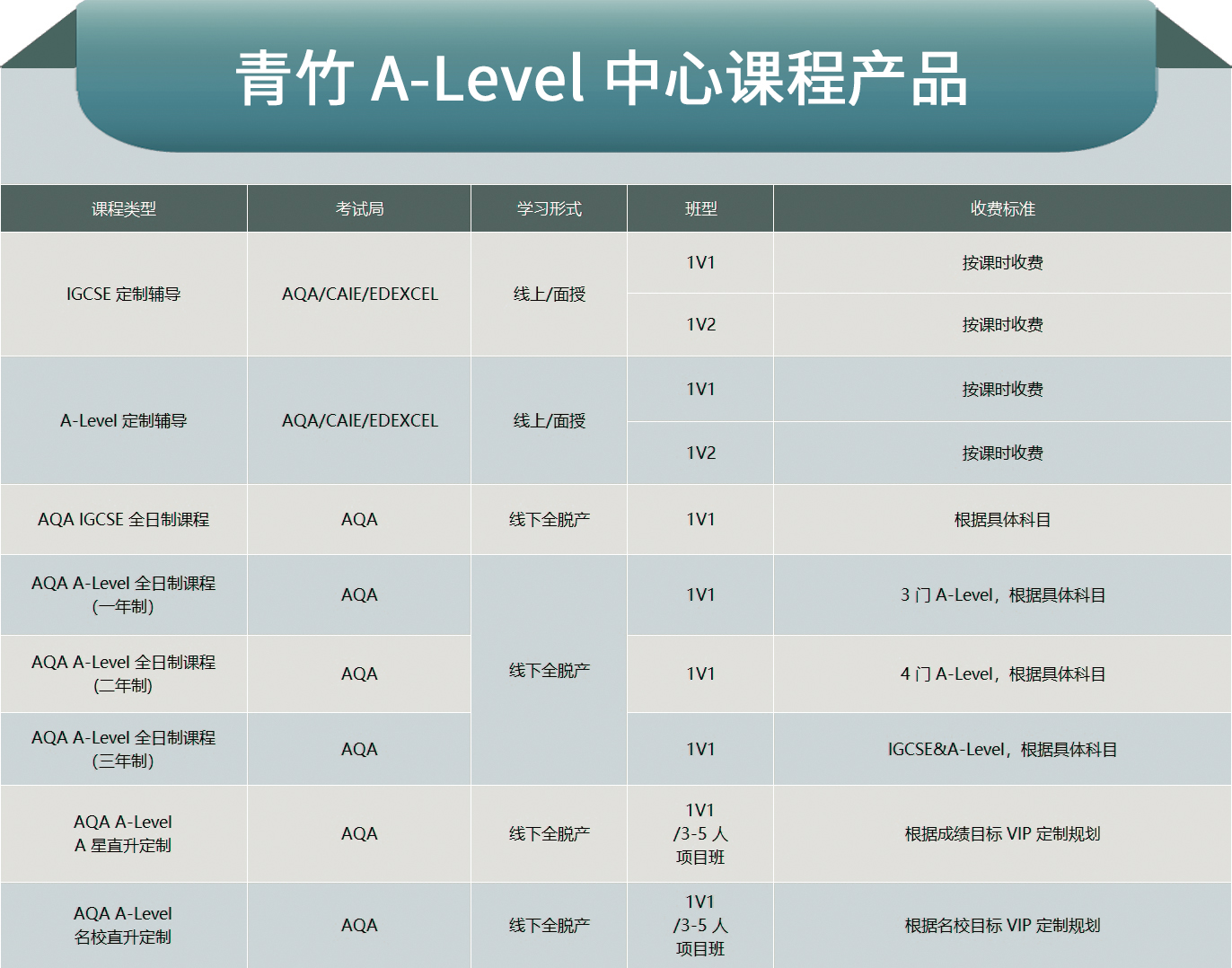Click the 班型 column header
Viewport: 1232px width, 968px height.
[x=700, y=208]
